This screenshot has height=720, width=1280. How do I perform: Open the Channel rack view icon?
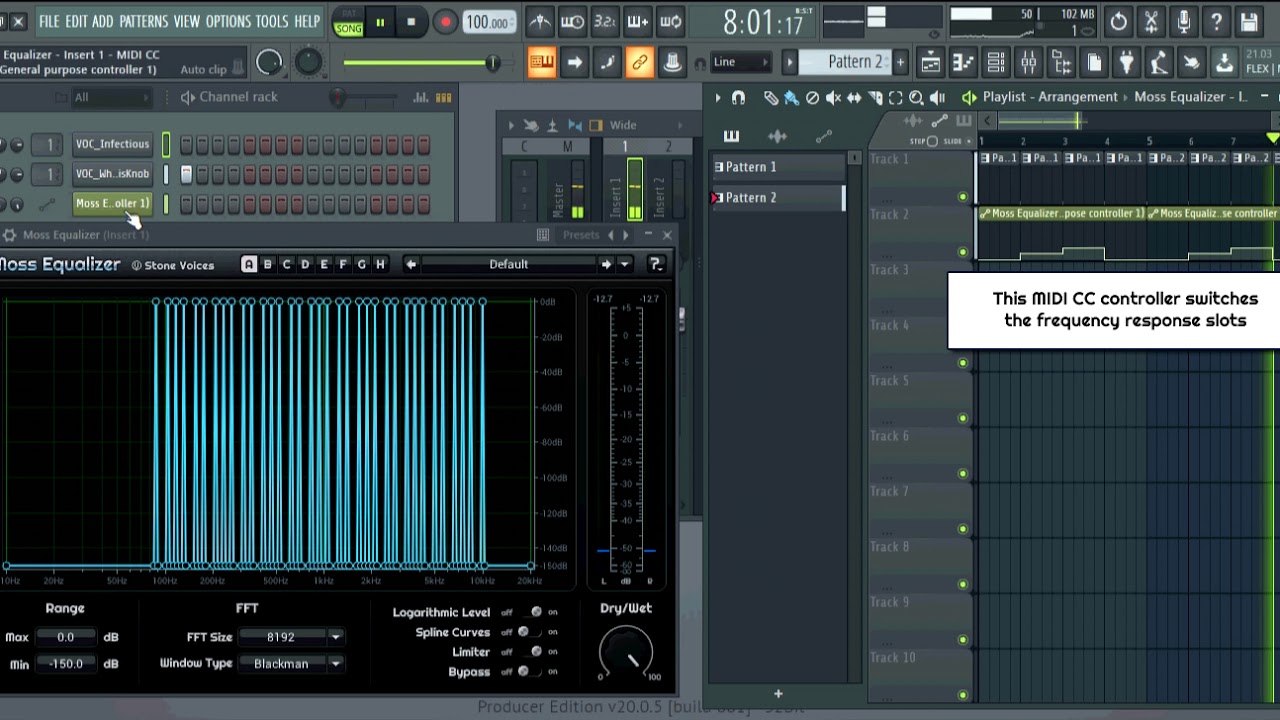click(996, 63)
